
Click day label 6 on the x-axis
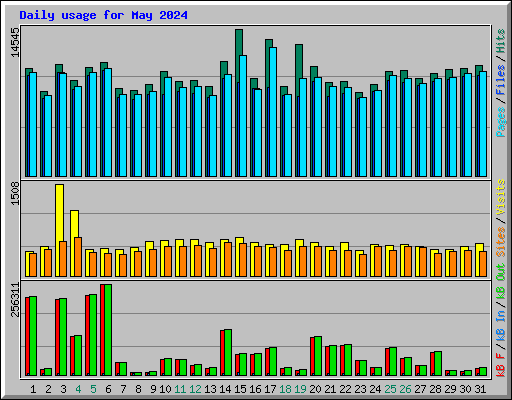pos(108,389)
